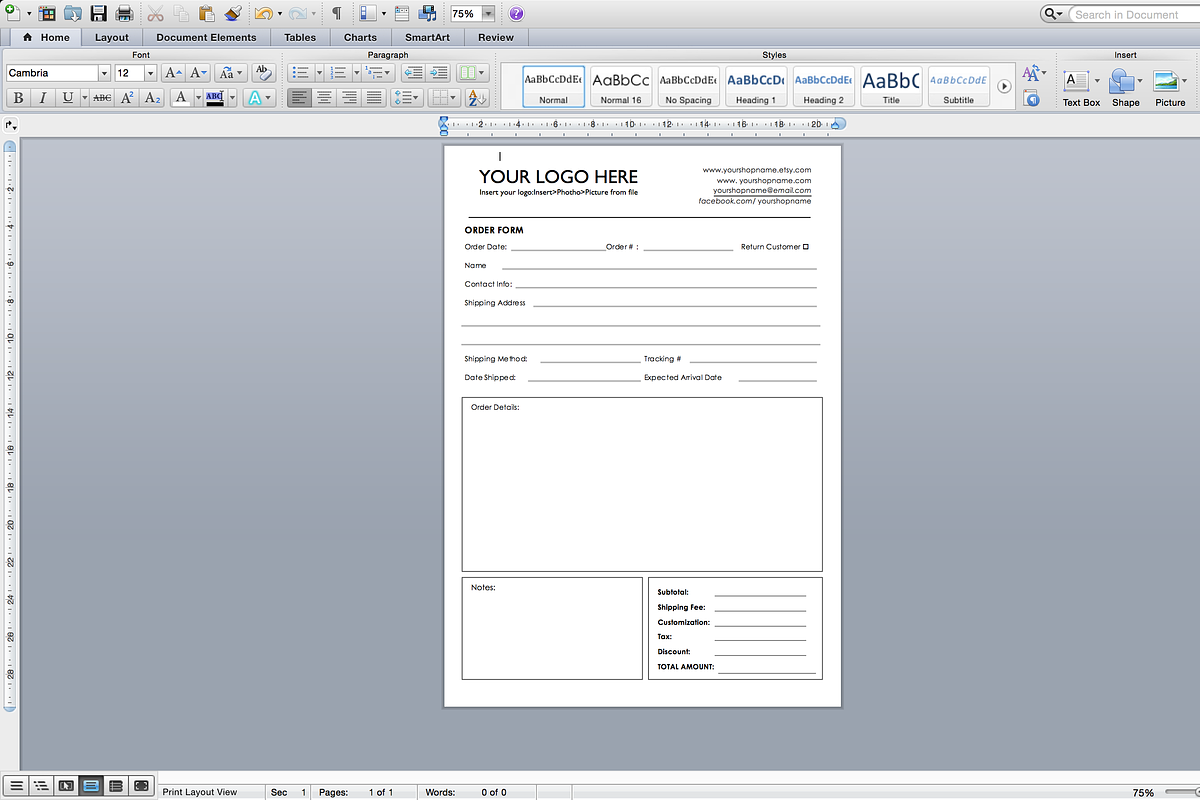Click the Cut scissors icon

click(155, 13)
